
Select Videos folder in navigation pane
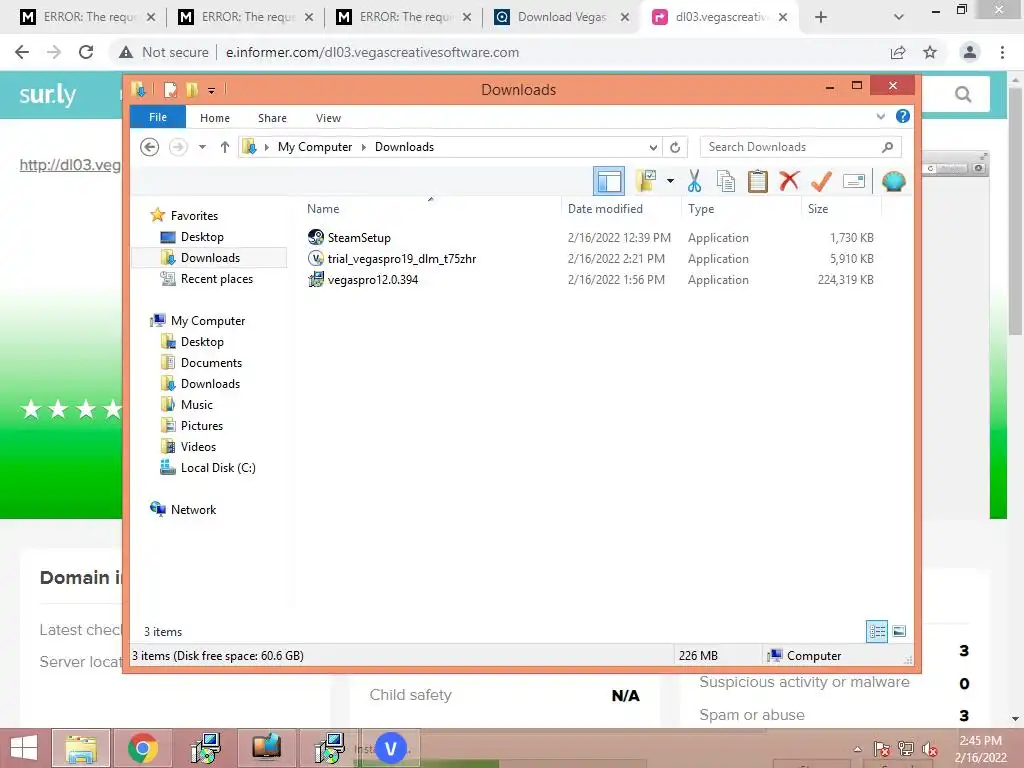[198, 447]
